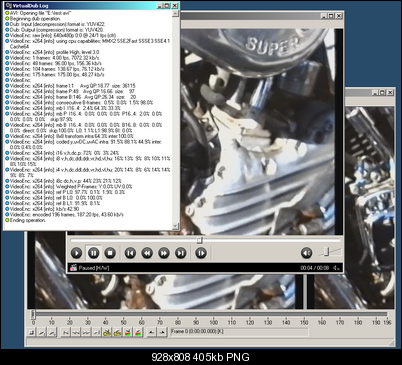
Task: Set selection mark-out in VirtualDub toolbar
Action: pos(162,332)
